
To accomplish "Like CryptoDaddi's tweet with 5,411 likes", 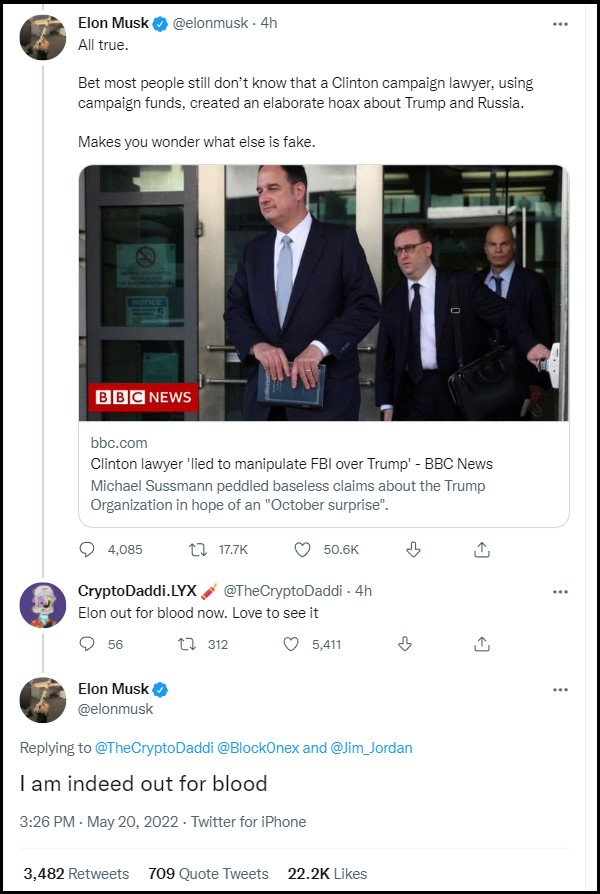I will [291, 644].
